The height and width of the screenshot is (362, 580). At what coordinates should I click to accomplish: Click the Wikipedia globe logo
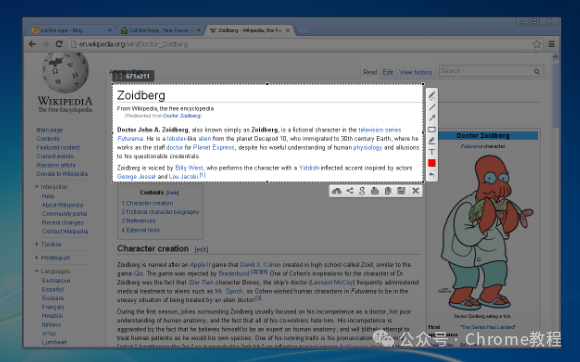click(x=65, y=72)
